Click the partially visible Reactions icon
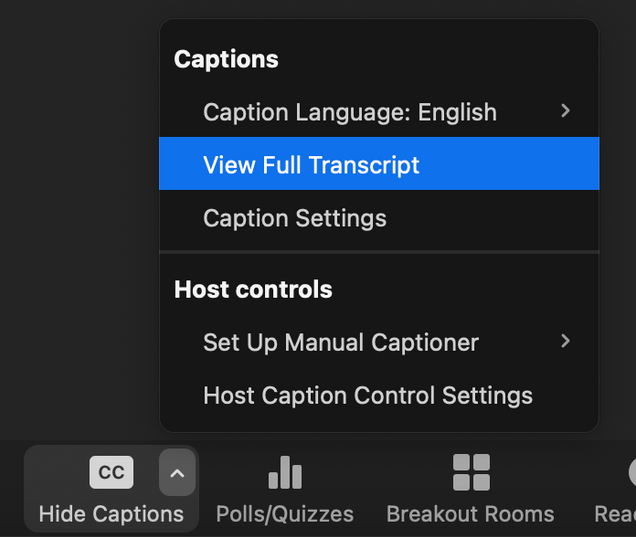Image resolution: width=636 pixels, height=537 pixels. (631, 472)
